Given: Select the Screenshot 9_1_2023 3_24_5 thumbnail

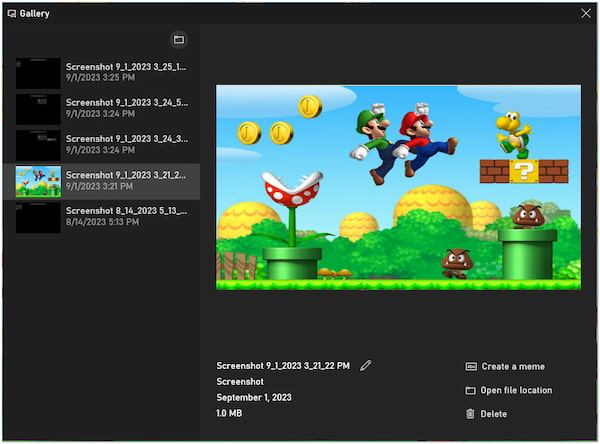Looking at the screenshot, I should point(38,108).
